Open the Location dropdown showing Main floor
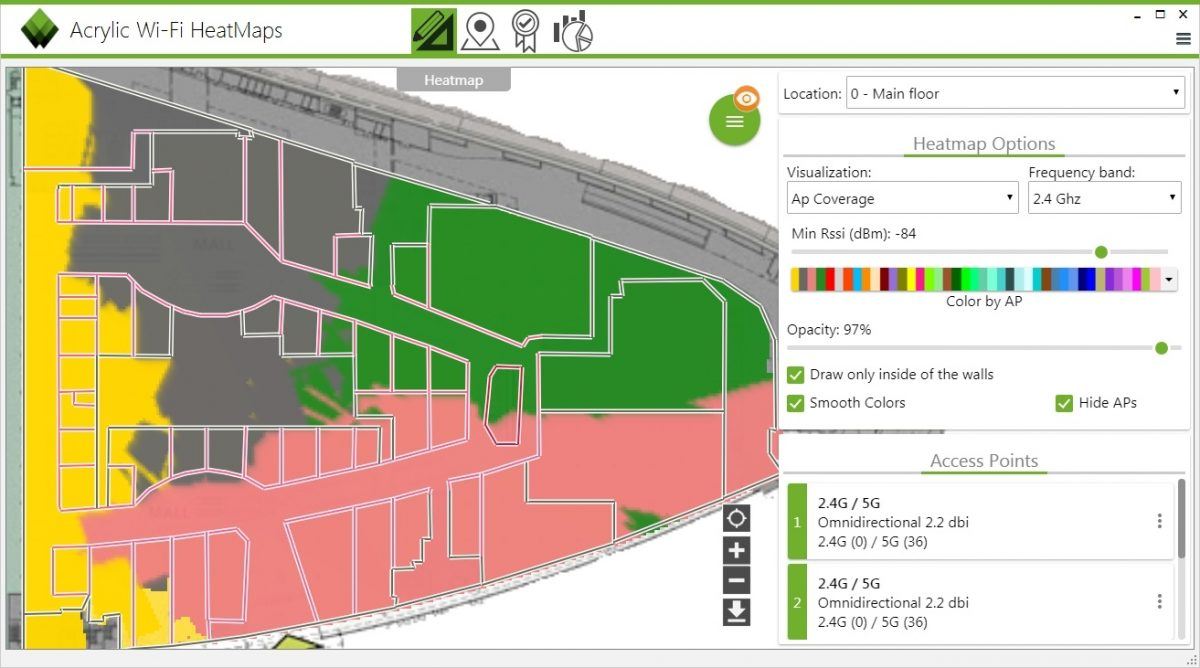This screenshot has width=1200, height=668. pyautogui.click(x=1175, y=92)
